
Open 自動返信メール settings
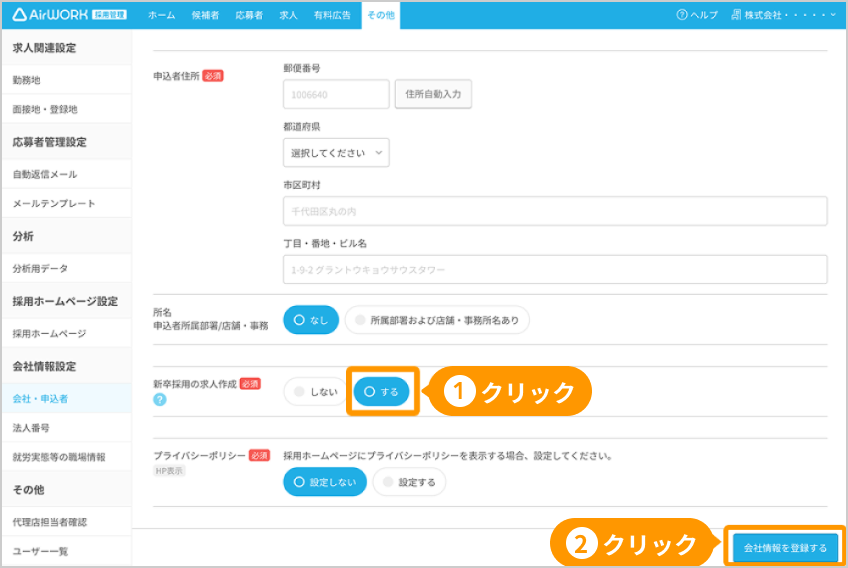click(x=67, y=174)
